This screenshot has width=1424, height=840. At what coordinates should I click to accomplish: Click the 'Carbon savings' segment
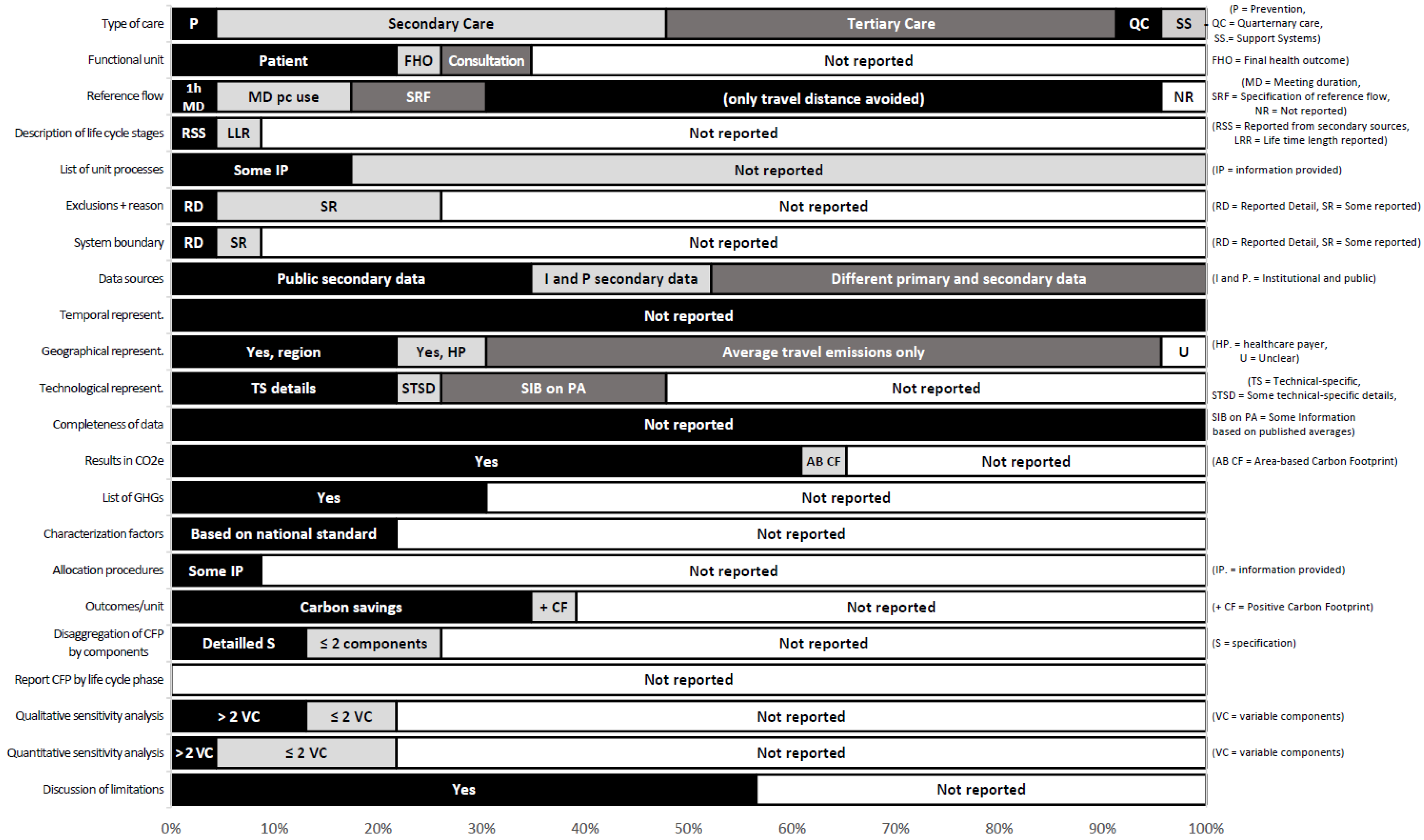click(351, 607)
